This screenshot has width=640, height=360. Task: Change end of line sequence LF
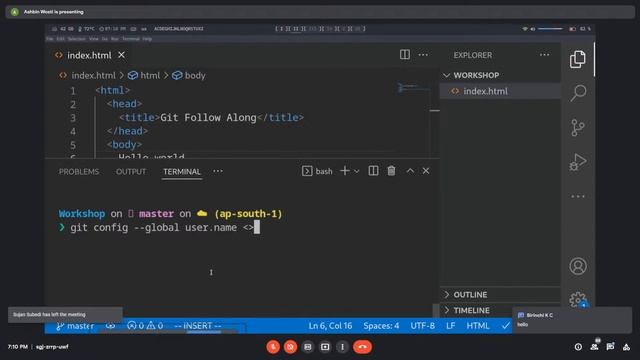coord(451,326)
